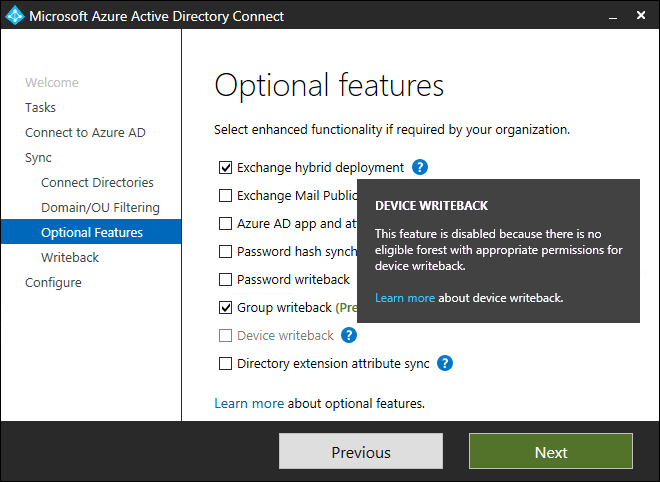660x482 pixels.
Task: Click the disabled Device writeback checkbox
Action: pos(225,336)
